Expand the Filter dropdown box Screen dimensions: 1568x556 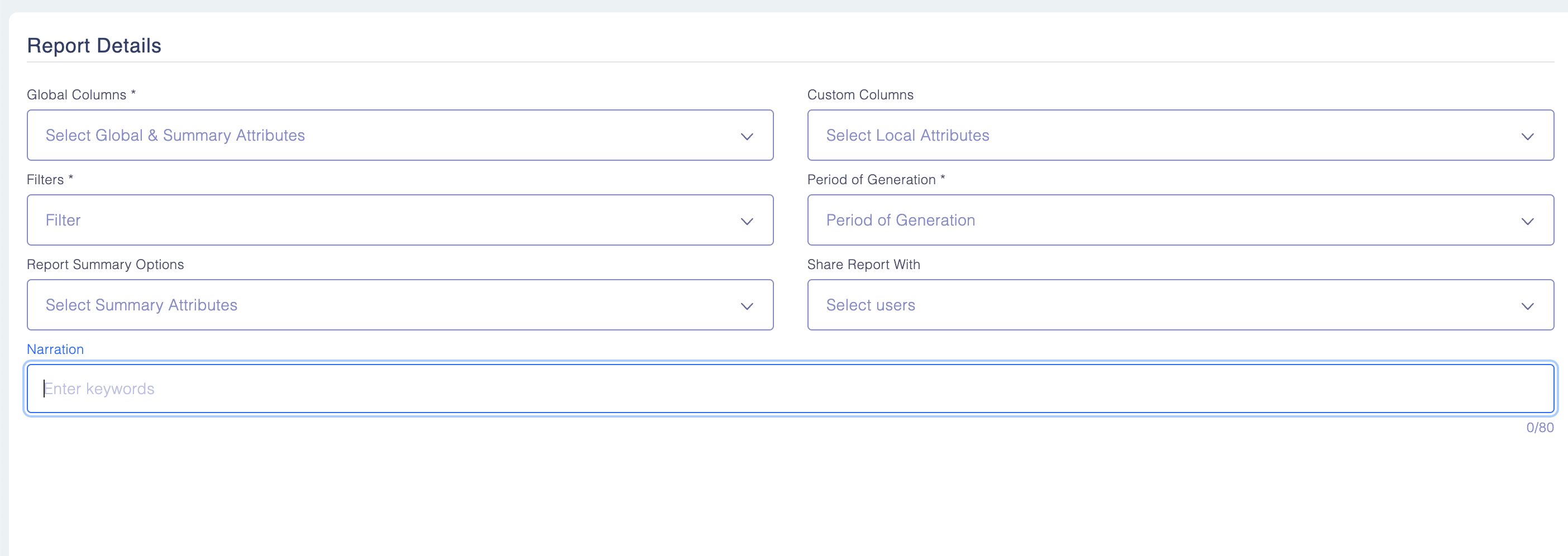pyautogui.click(x=390, y=220)
